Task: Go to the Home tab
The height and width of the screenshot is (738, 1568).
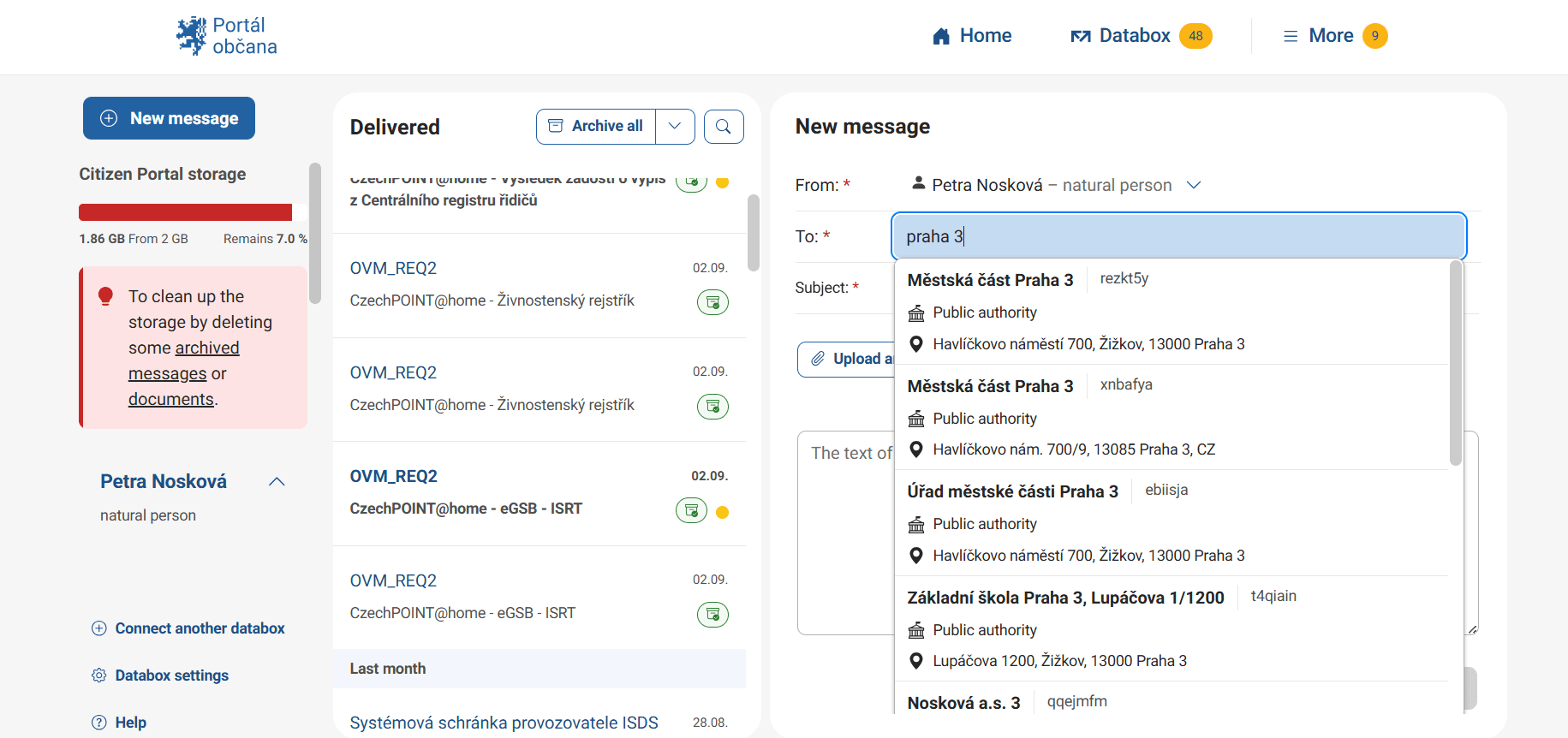Action: [972, 36]
